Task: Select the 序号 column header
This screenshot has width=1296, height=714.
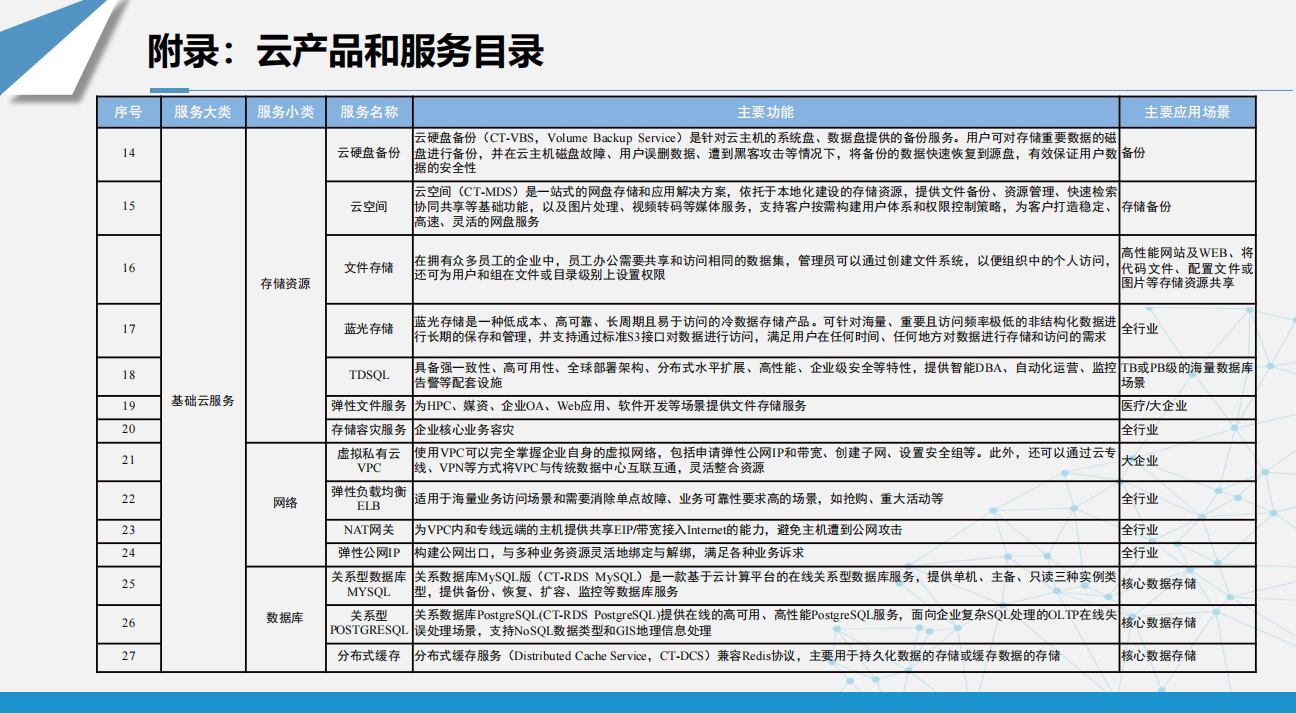Action: point(128,112)
